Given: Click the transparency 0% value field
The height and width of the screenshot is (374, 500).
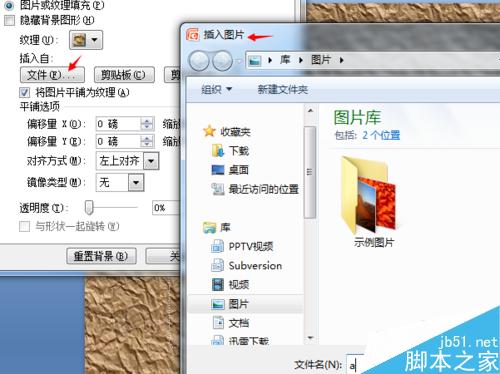Looking at the screenshot, I should point(166,208).
